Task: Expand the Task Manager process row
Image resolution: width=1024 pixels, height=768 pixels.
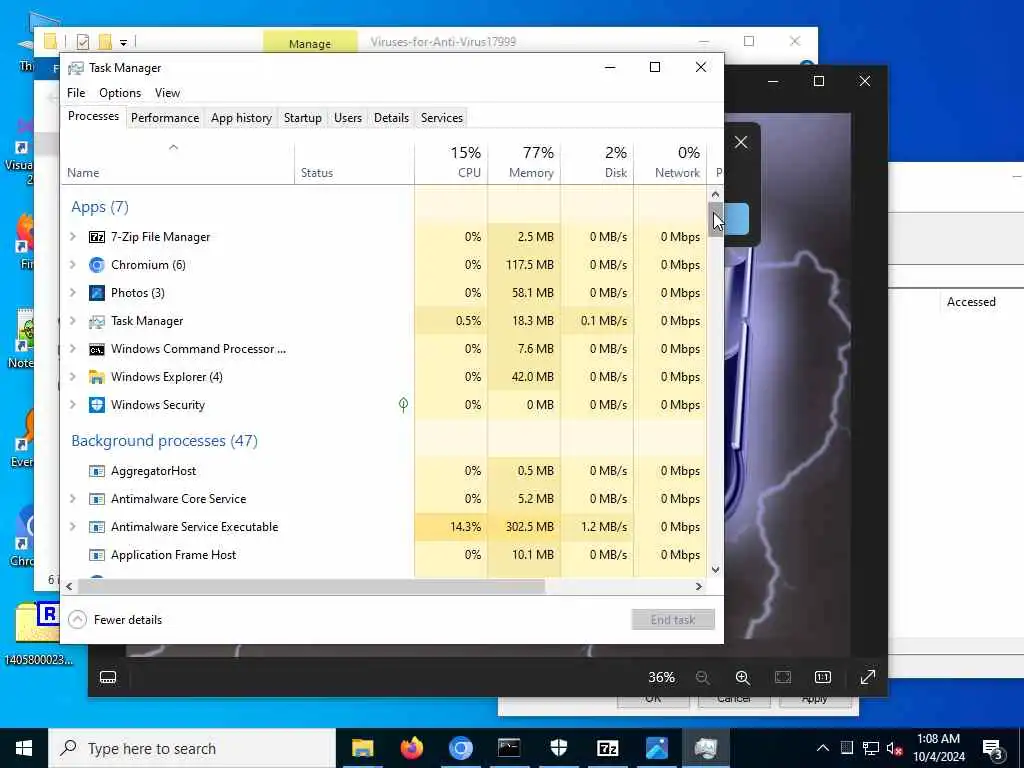Action: (73, 321)
